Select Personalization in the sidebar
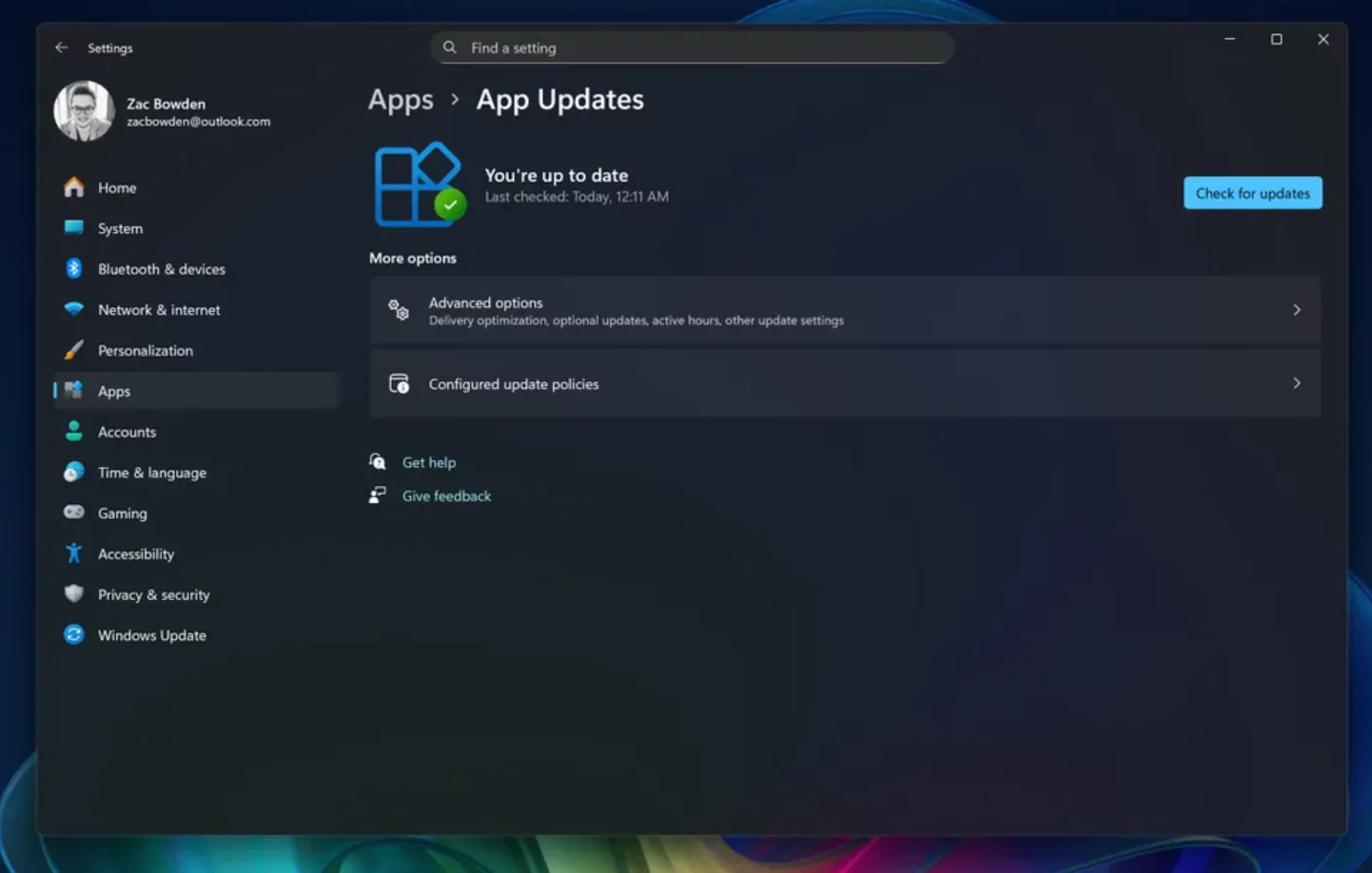Image resolution: width=1372 pixels, height=873 pixels. click(195, 350)
